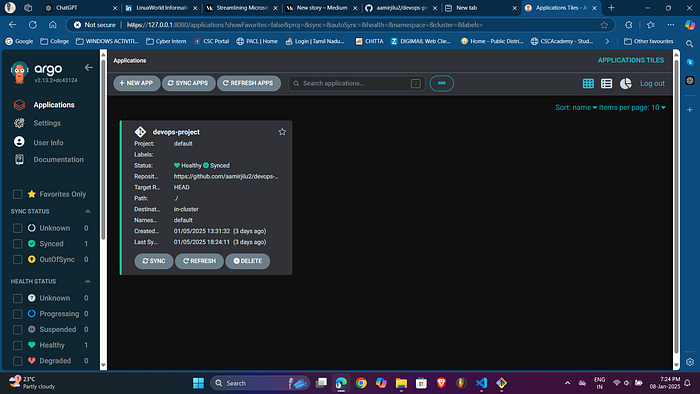This screenshot has width=700, height=394.
Task: Check the sync status Unknown filter
Action: pyautogui.click(x=17, y=228)
